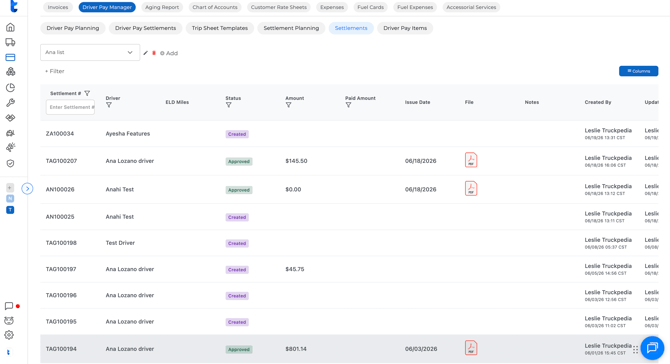Open PDF file for TAG100194
This screenshot has height=364, width=670.
pos(471,348)
